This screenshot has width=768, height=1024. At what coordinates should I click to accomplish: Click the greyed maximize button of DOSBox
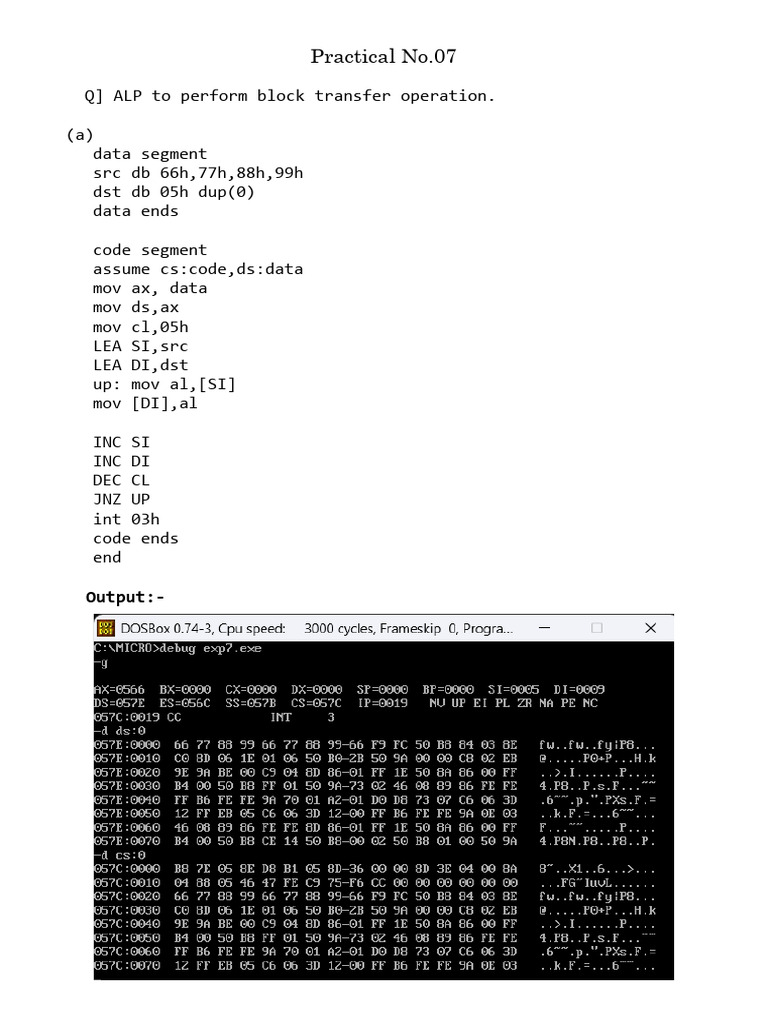pyautogui.click(x=596, y=628)
